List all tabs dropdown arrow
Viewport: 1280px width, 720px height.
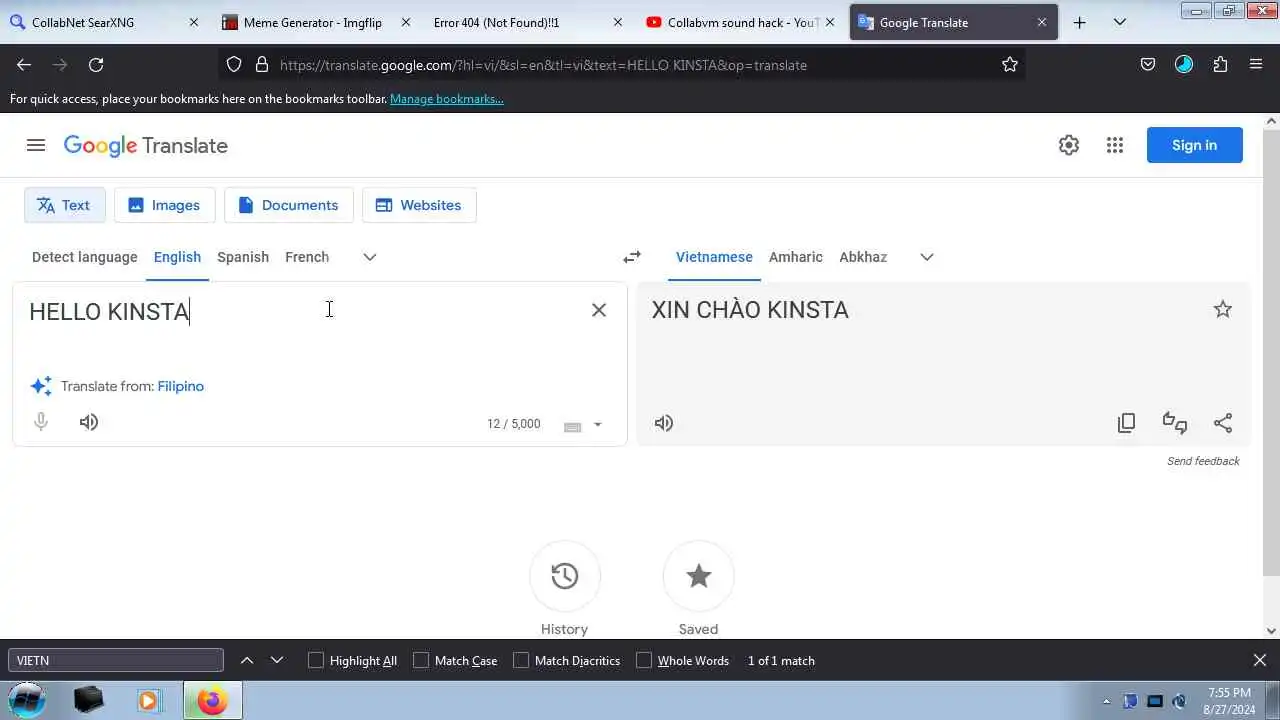pyautogui.click(x=1120, y=22)
